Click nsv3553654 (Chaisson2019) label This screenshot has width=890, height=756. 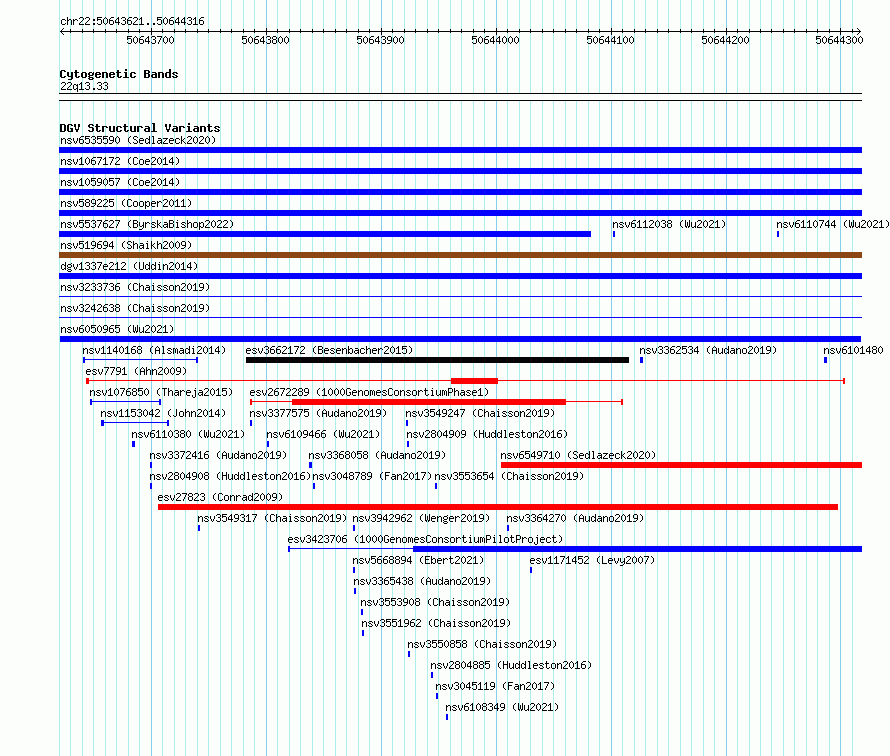pos(509,476)
